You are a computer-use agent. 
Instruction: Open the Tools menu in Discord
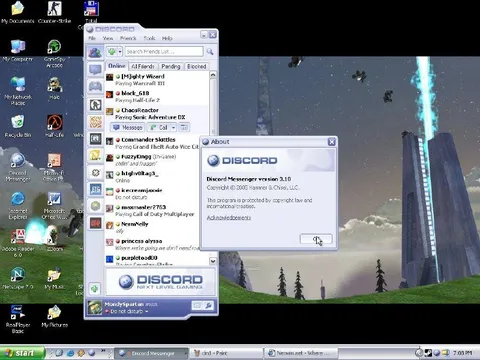pyautogui.click(x=149, y=38)
